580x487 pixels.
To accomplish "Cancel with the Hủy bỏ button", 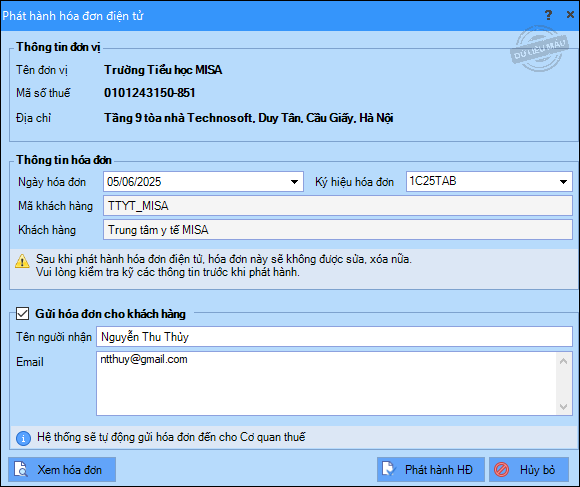I will tap(529, 470).
